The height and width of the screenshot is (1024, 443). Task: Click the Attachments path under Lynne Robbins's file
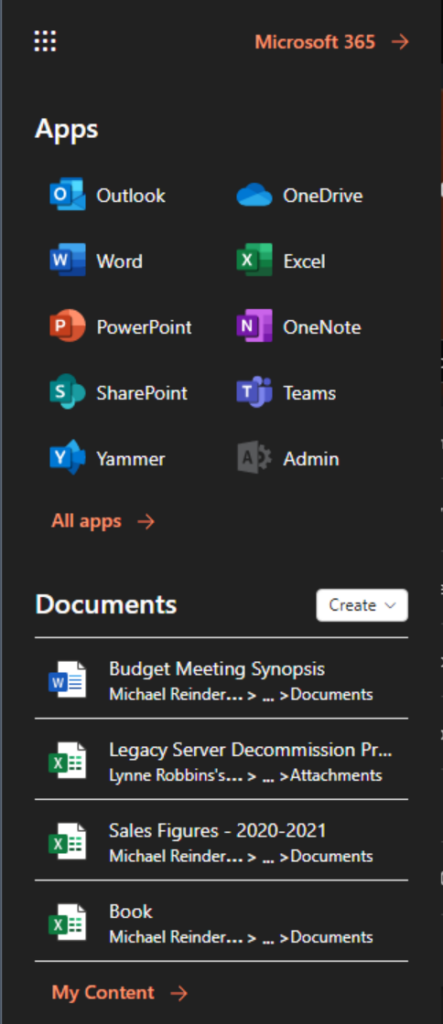336,775
